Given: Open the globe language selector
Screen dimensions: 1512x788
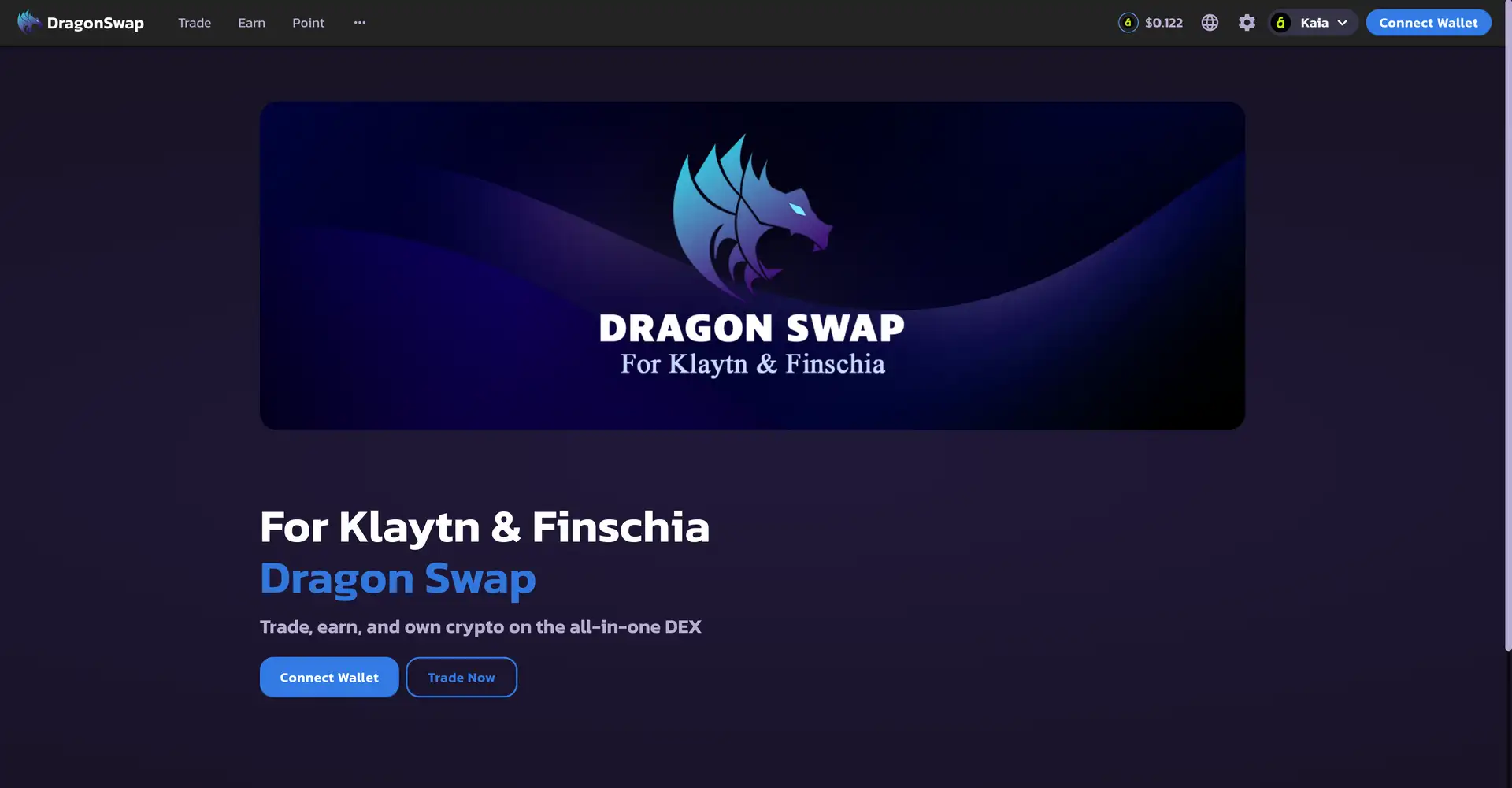Looking at the screenshot, I should (1210, 23).
